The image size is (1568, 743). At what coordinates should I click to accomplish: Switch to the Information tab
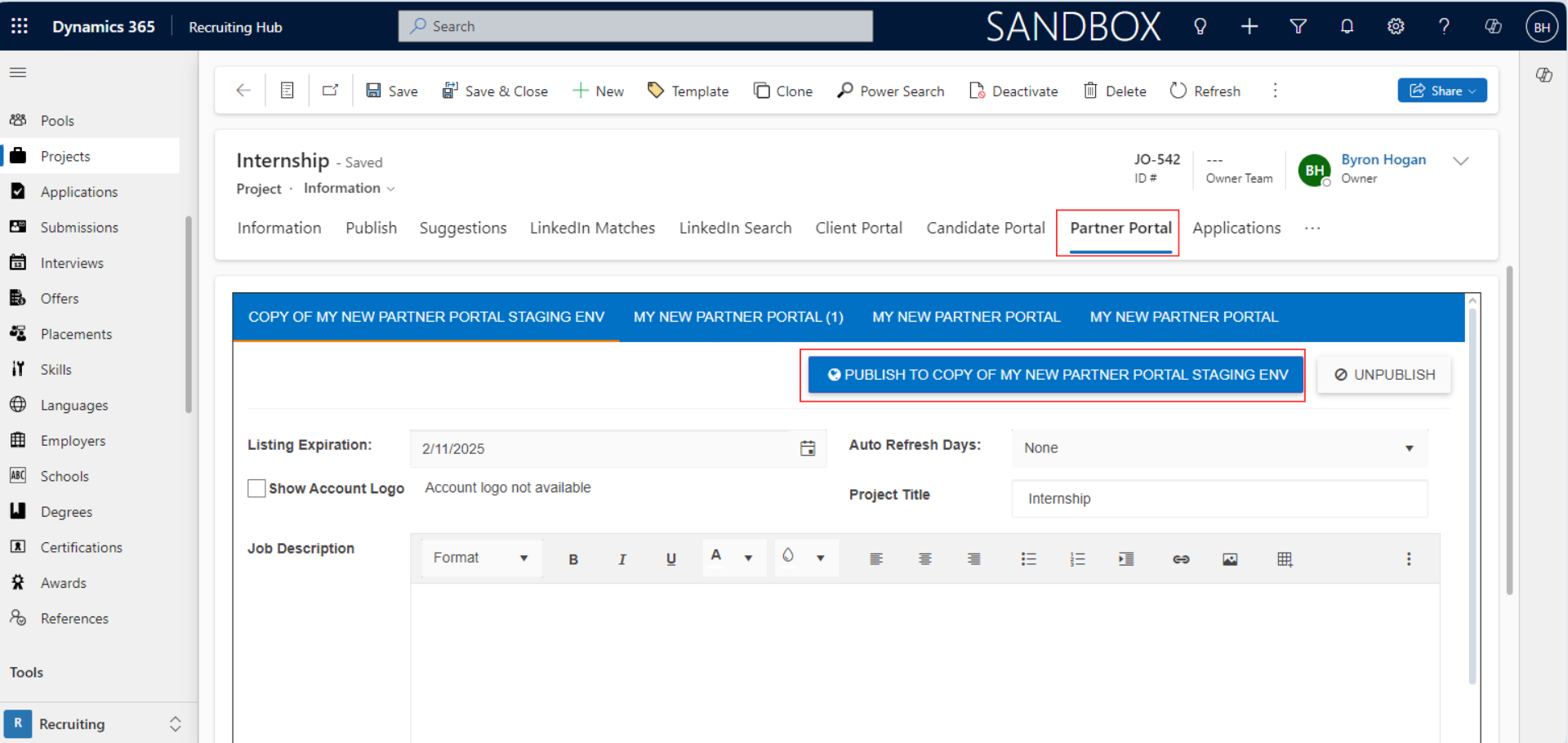(x=279, y=229)
